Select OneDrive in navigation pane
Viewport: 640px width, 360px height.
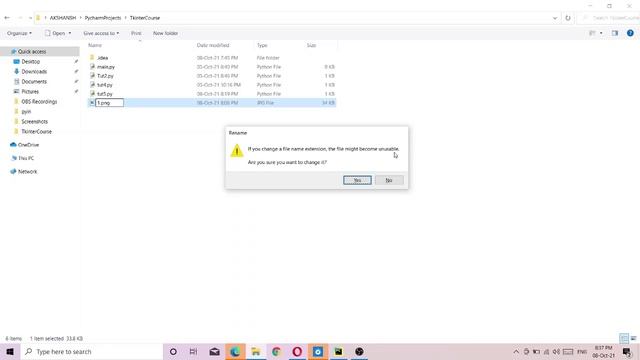coord(28,145)
